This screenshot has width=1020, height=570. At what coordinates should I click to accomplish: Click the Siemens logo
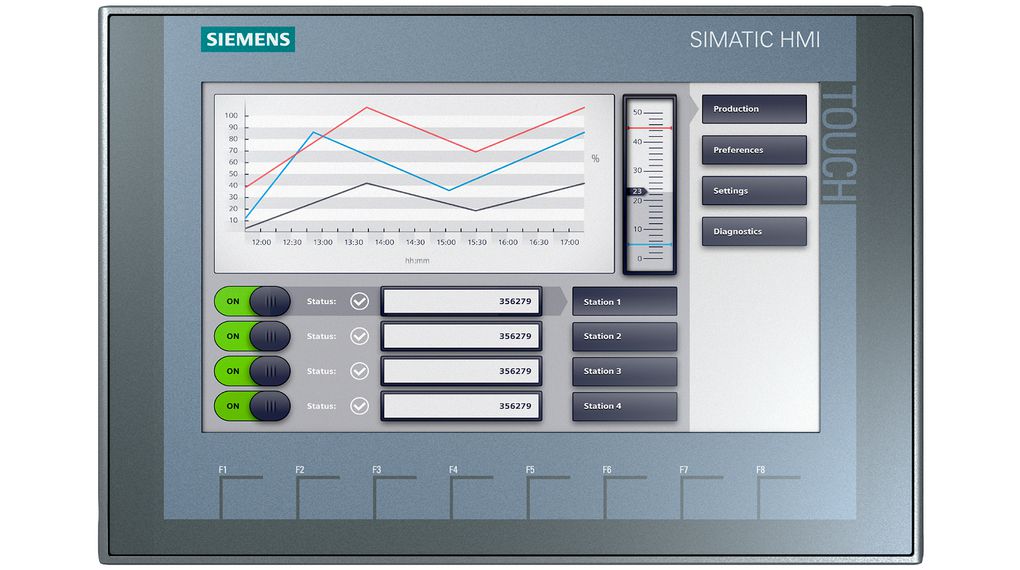248,39
